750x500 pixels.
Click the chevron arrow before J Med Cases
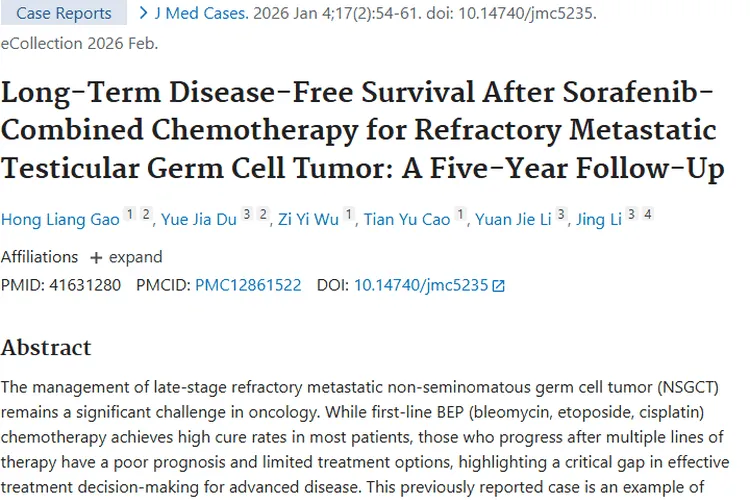coord(144,13)
